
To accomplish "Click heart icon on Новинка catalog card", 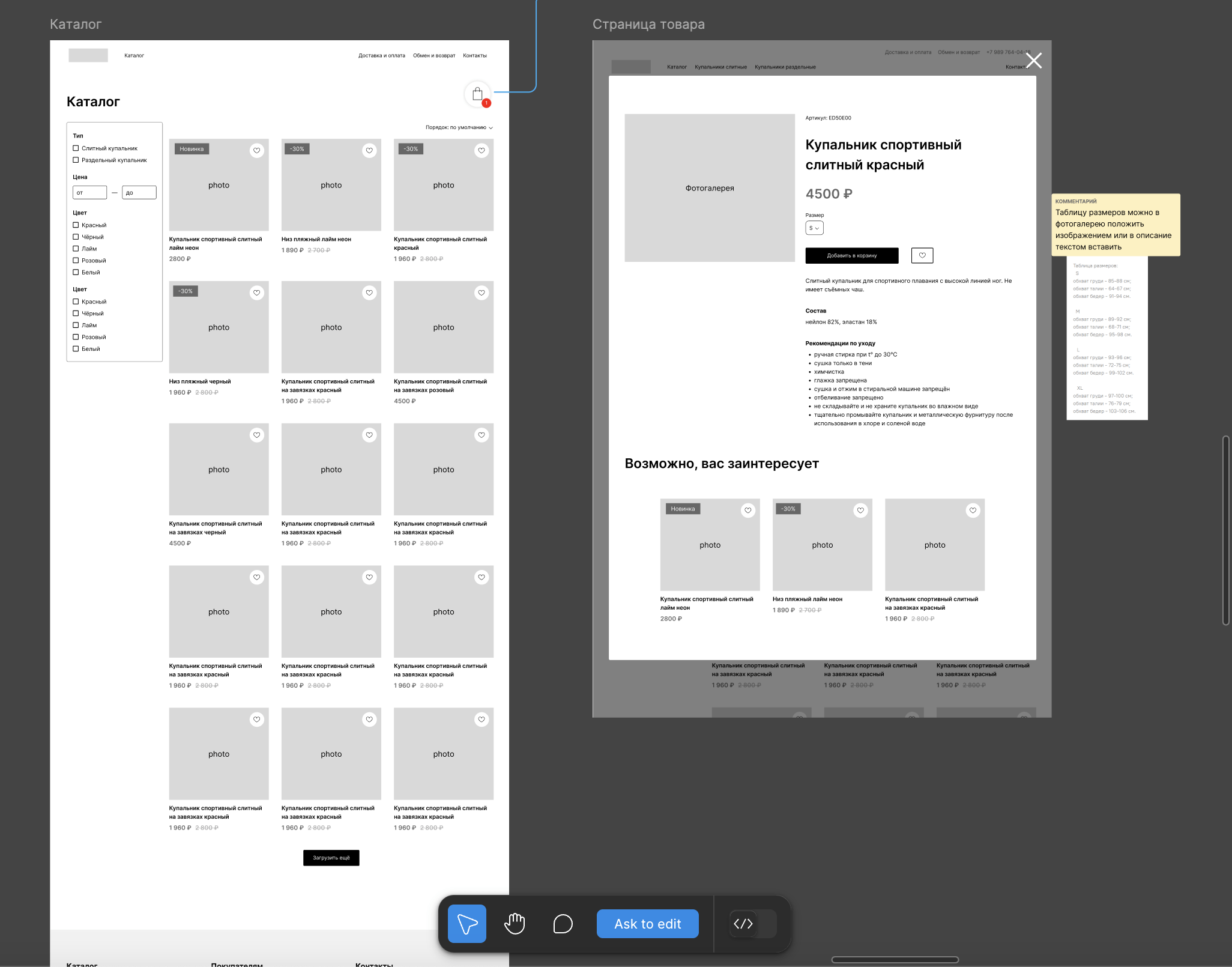I will 257,151.
